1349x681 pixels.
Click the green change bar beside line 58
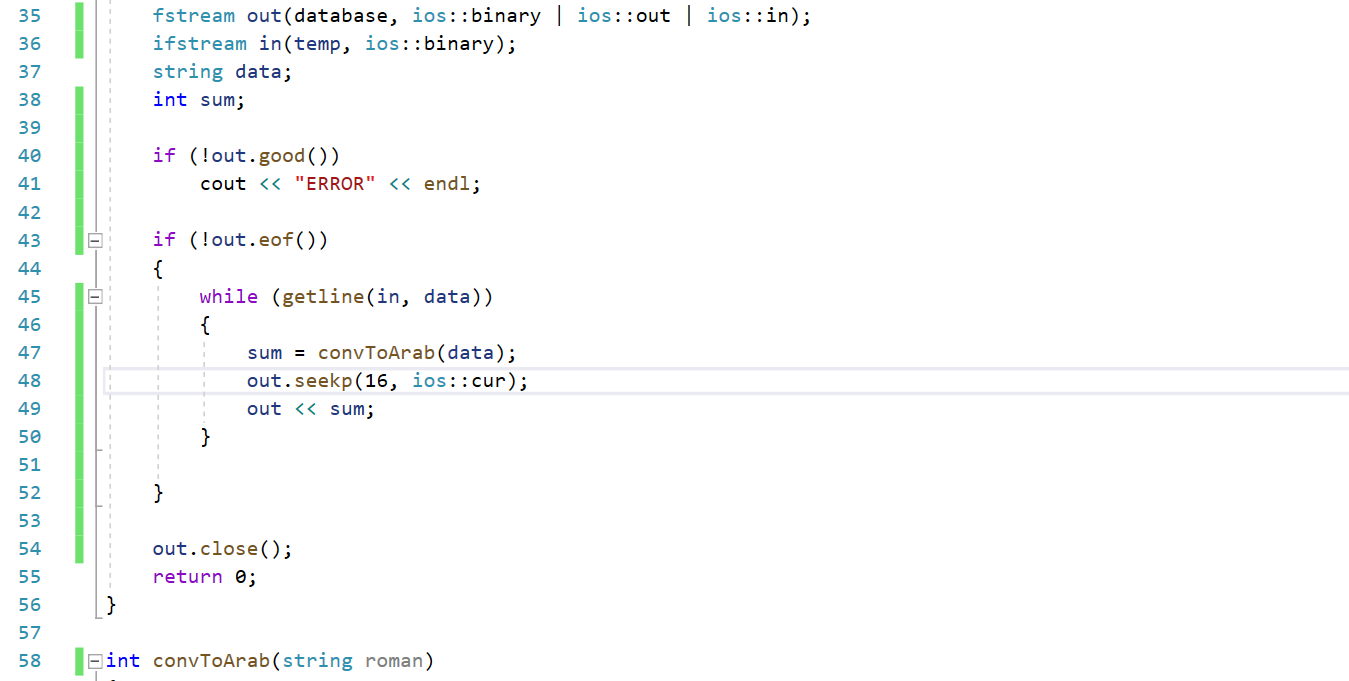[x=79, y=660]
